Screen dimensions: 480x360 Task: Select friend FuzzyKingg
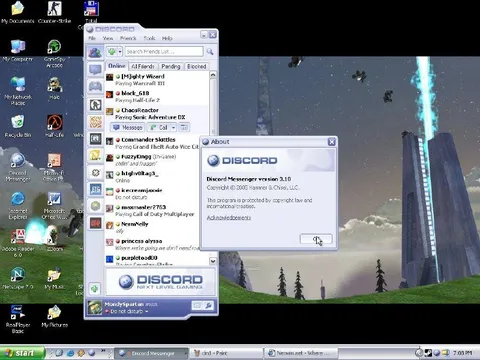click(x=153, y=160)
